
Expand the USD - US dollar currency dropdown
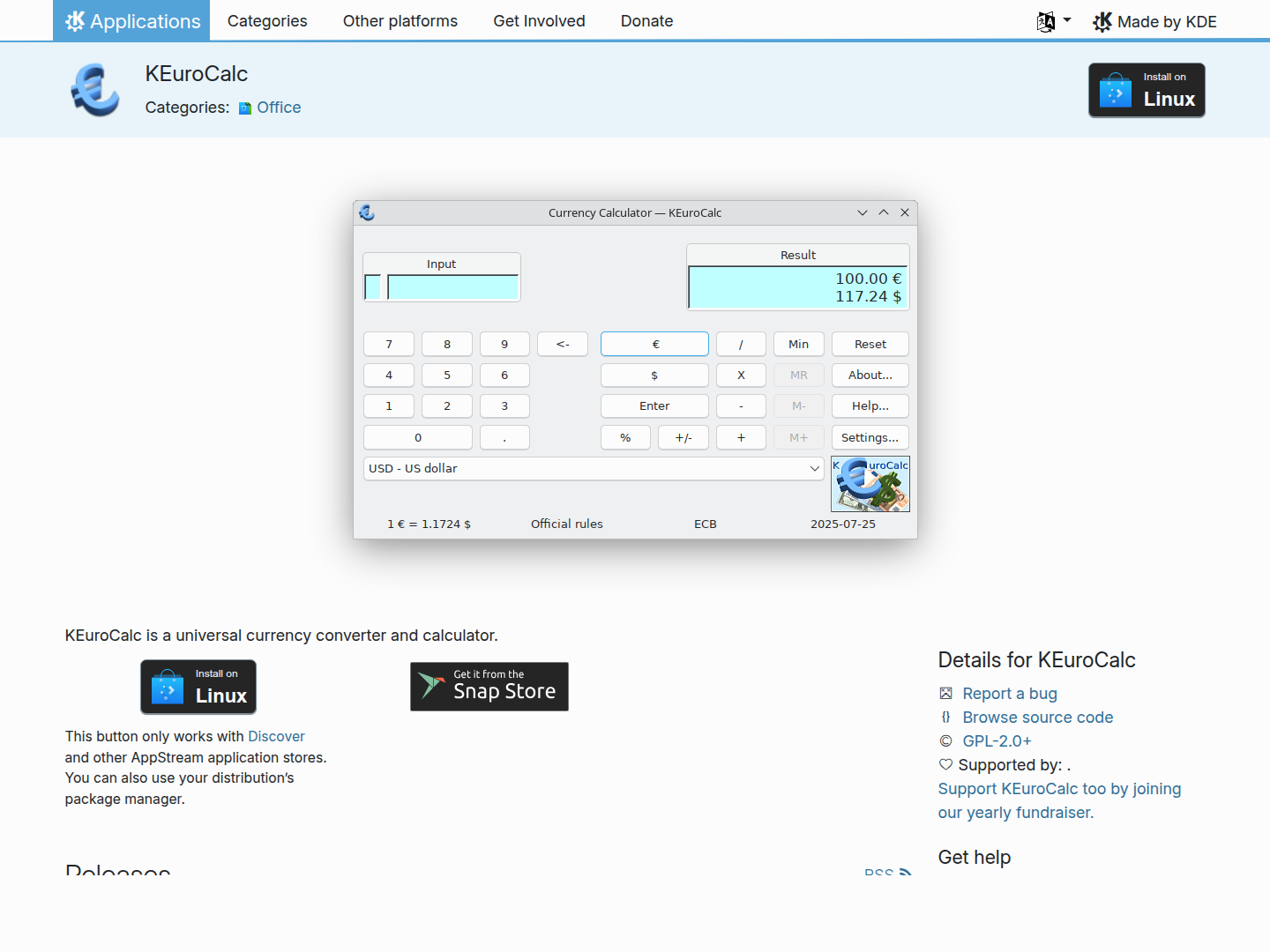[x=594, y=469]
